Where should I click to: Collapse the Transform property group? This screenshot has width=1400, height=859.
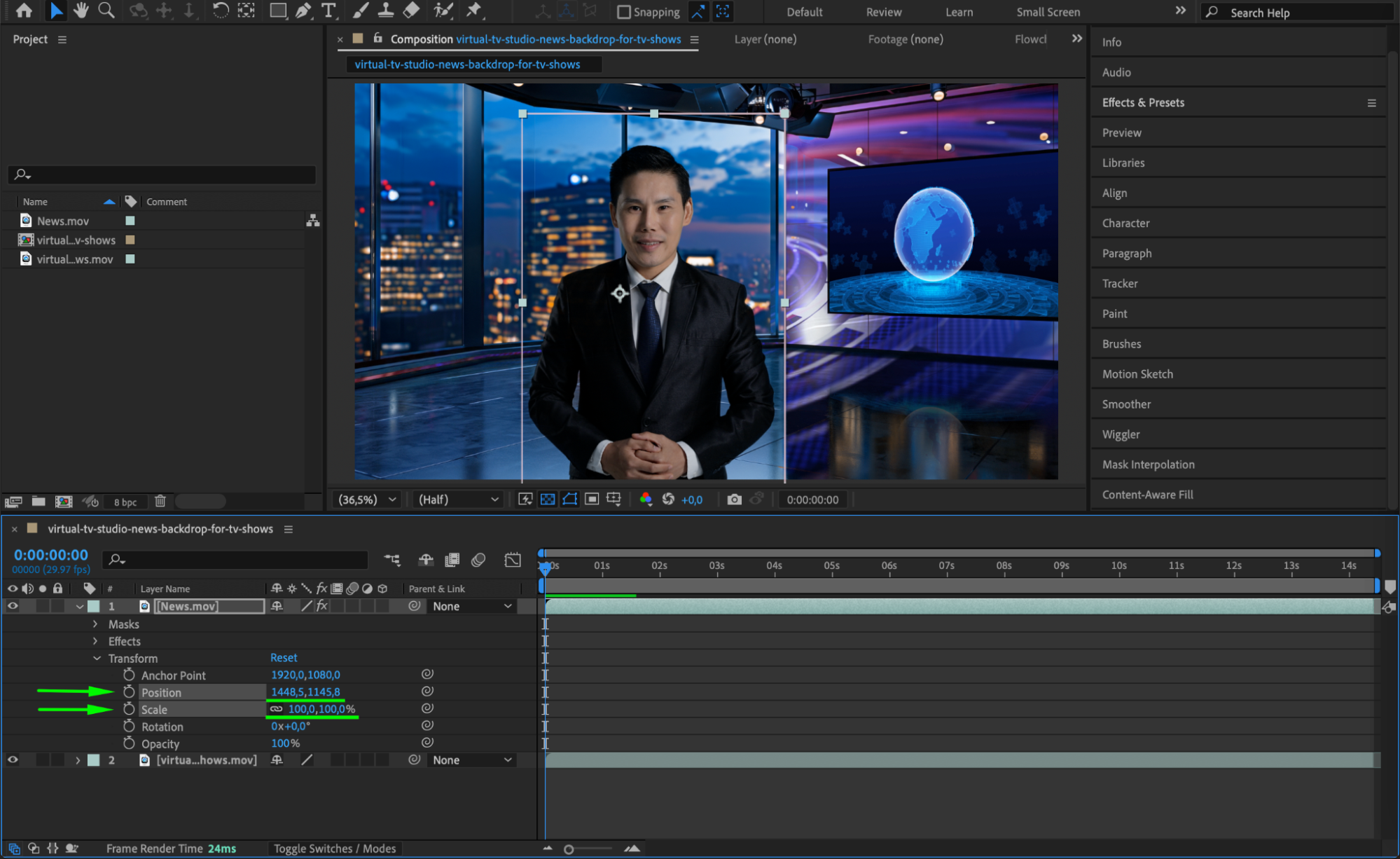(97, 659)
